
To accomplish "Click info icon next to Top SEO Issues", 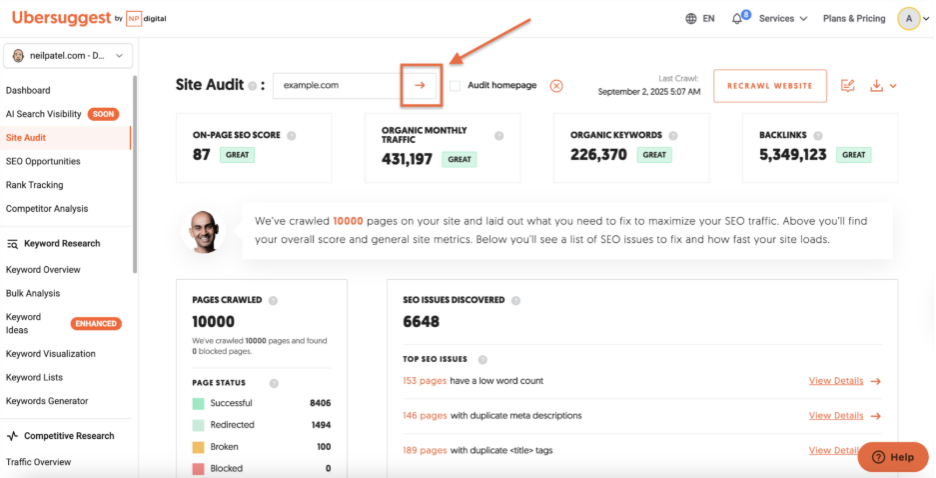I will click(x=482, y=359).
